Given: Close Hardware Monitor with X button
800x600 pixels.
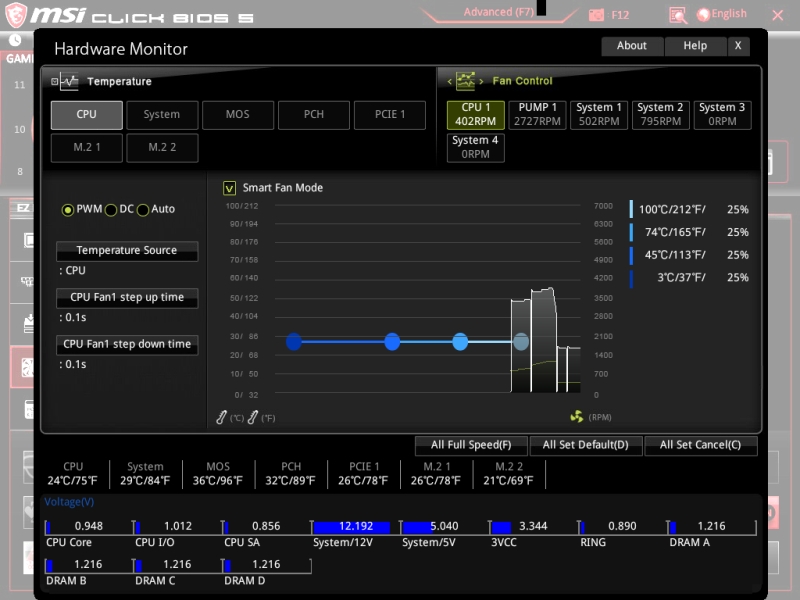Looking at the screenshot, I should (x=738, y=46).
